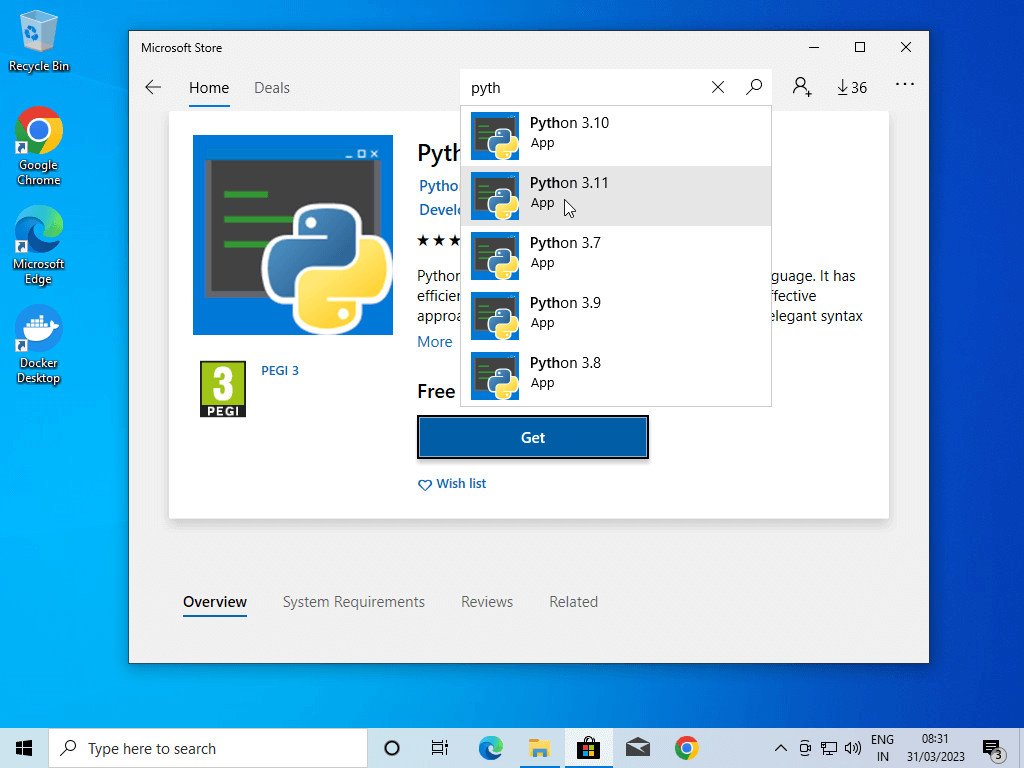The width and height of the screenshot is (1024, 768).
Task: Open Edge from the taskbar
Action: pyautogui.click(x=490, y=748)
